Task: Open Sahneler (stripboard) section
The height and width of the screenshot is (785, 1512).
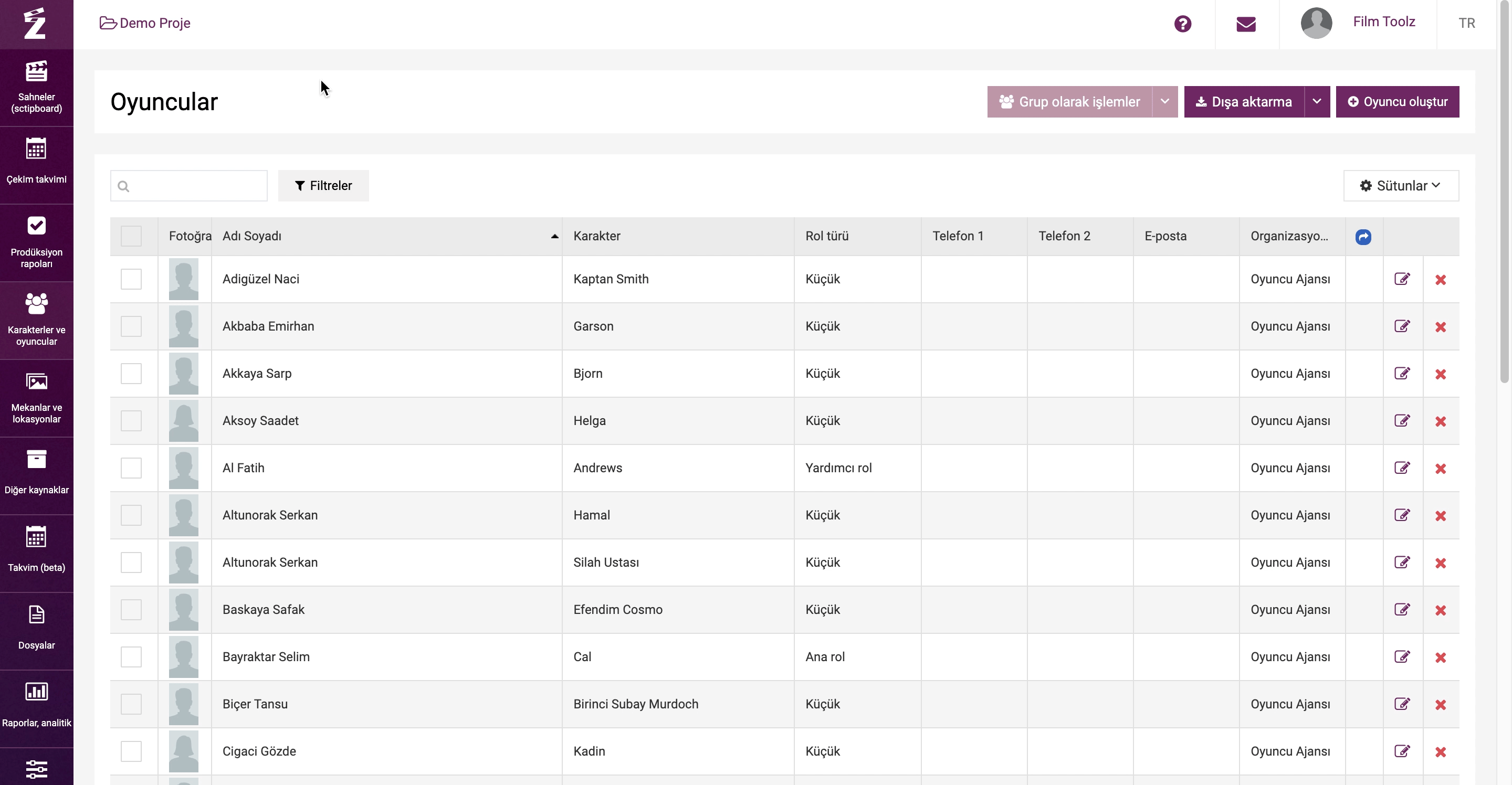Action: click(x=36, y=88)
